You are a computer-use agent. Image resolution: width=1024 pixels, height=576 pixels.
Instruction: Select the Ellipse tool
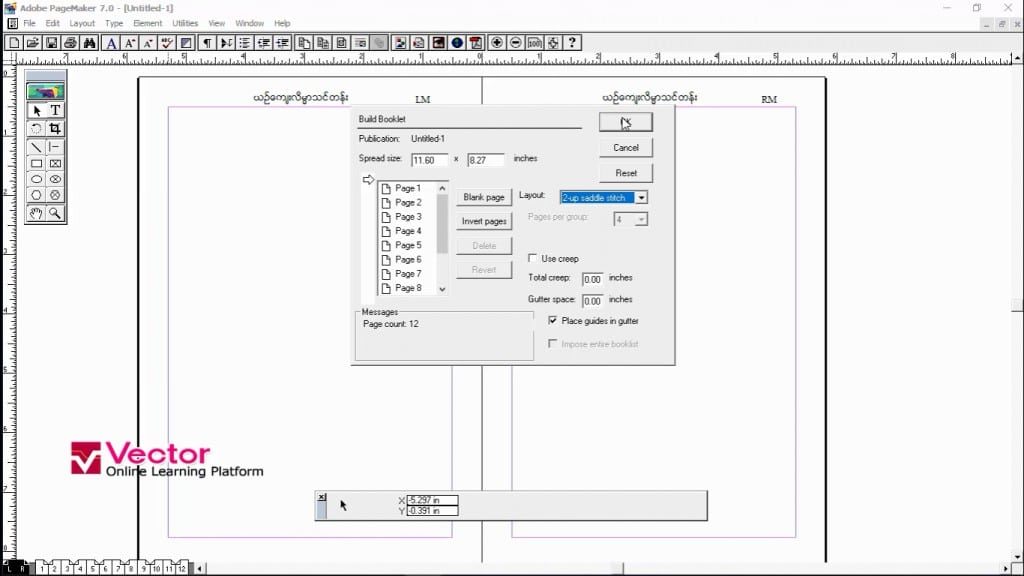37,180
